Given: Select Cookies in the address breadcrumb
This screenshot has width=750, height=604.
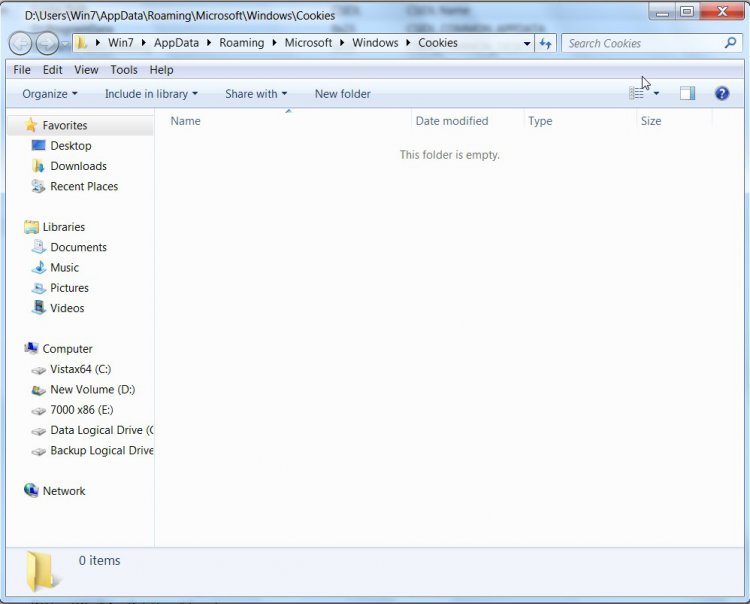Looking at the screenshot, I should [x=438, y=43].
